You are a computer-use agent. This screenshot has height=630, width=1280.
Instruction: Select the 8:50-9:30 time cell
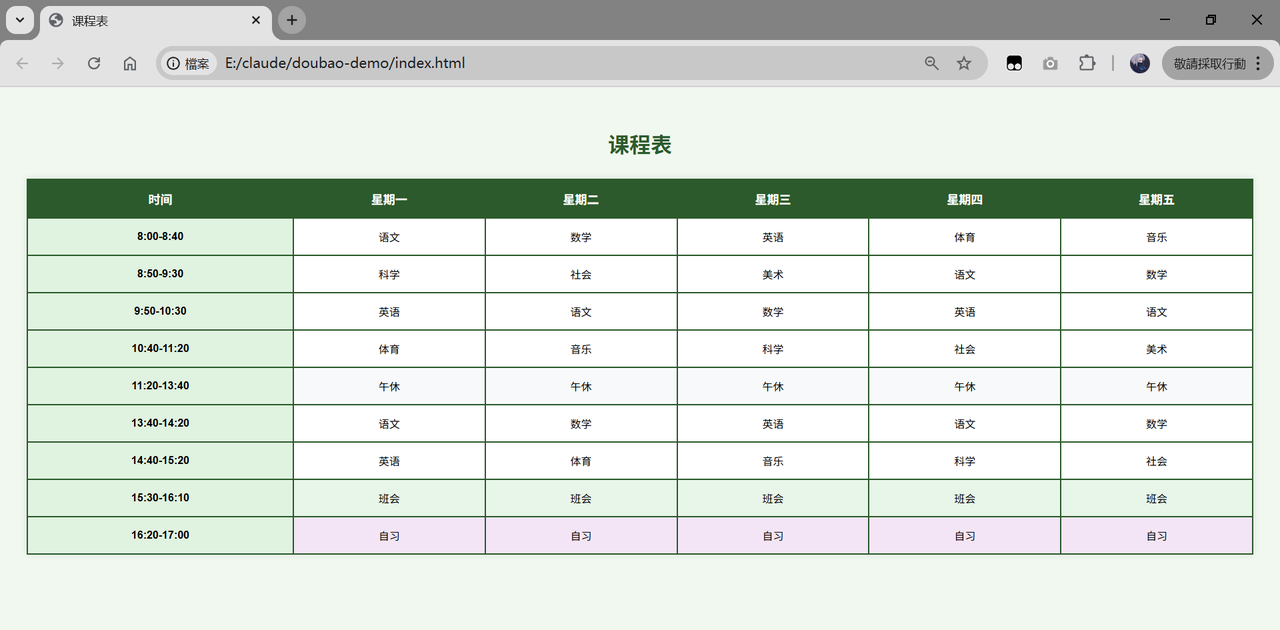tap(160, 274)
